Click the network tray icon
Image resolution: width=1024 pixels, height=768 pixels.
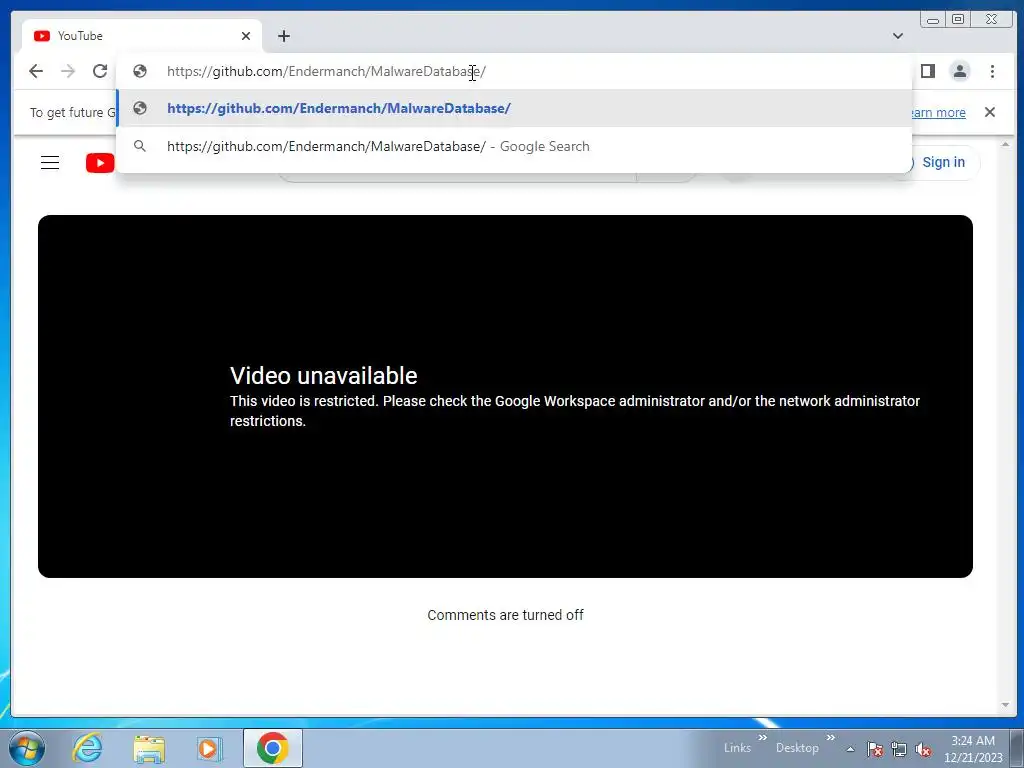899,749
